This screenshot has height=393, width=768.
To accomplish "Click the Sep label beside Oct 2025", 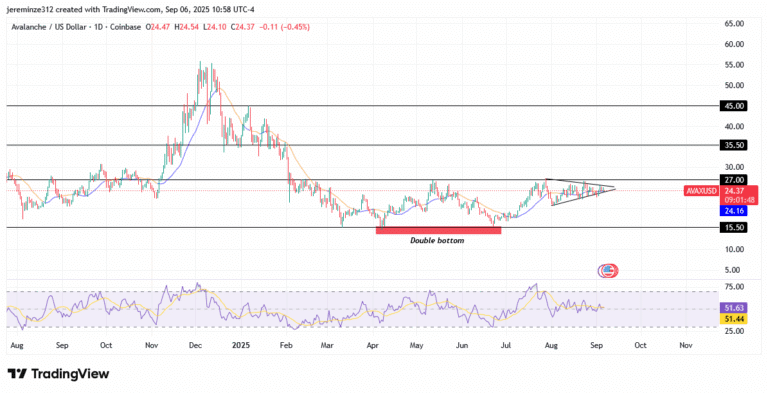I will (x=596, y=345).
